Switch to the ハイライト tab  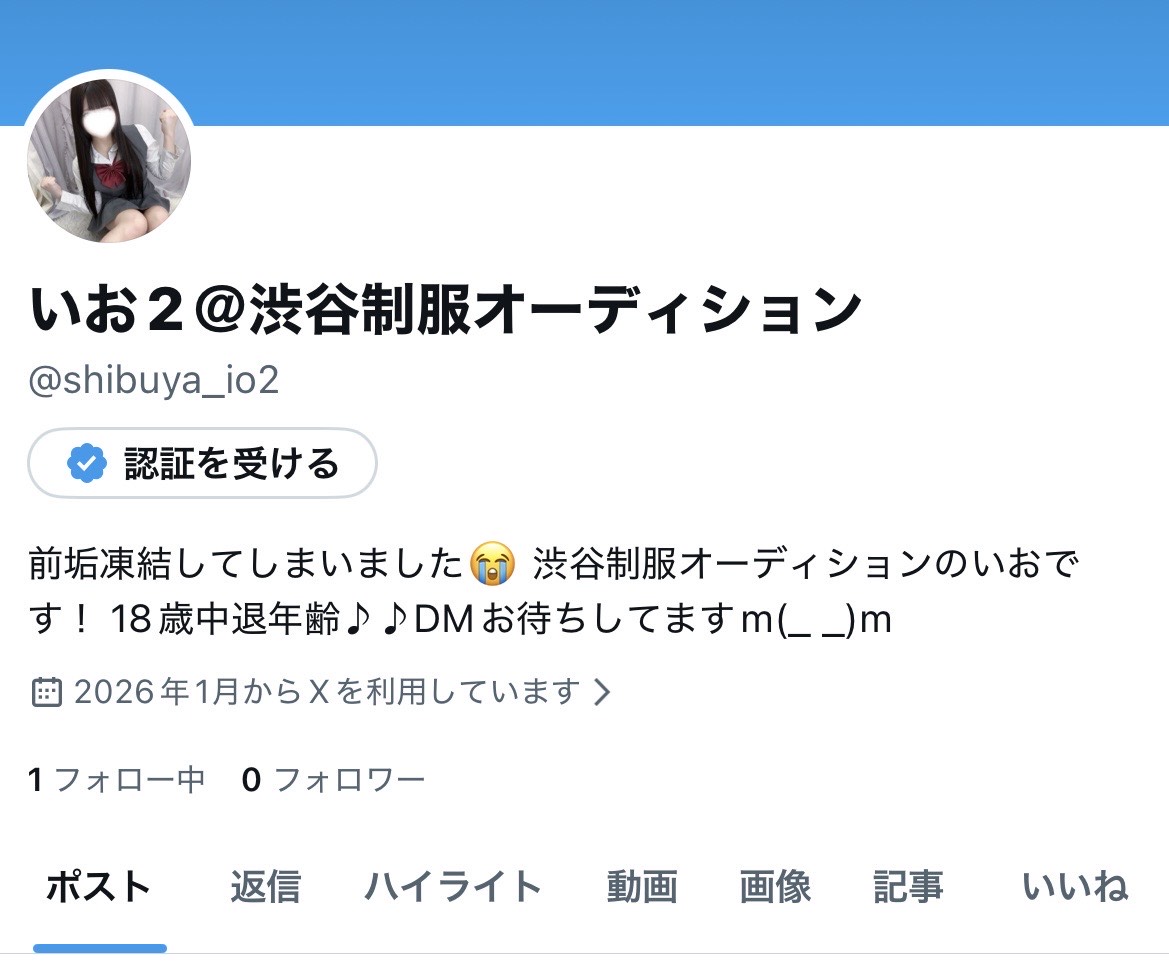click(453, 886)
